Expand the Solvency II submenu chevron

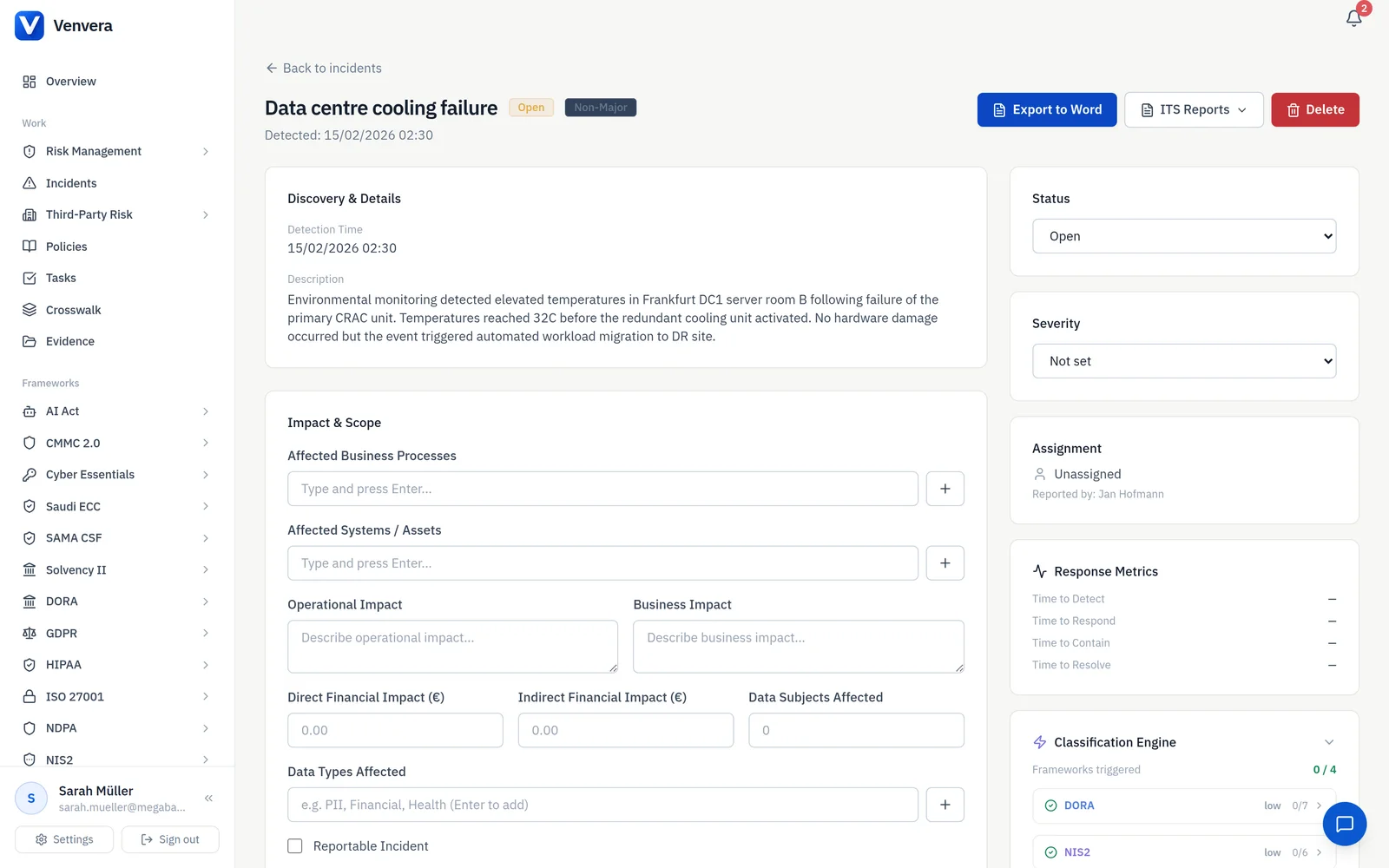pos(206,570)
